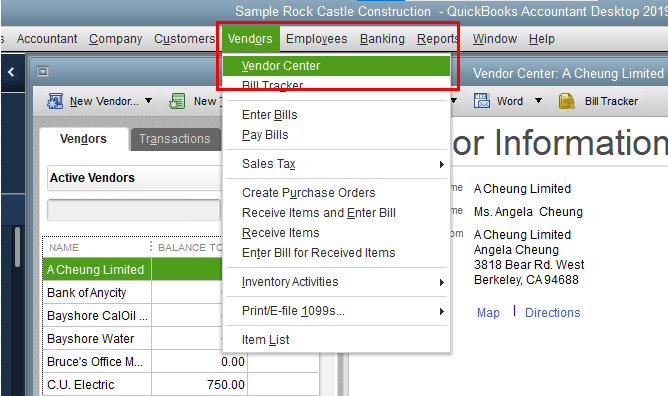Click the Ms. Angela Cheung contact name
The height and width of the screenshot is (396, 668).
click(x=528, y=212)
